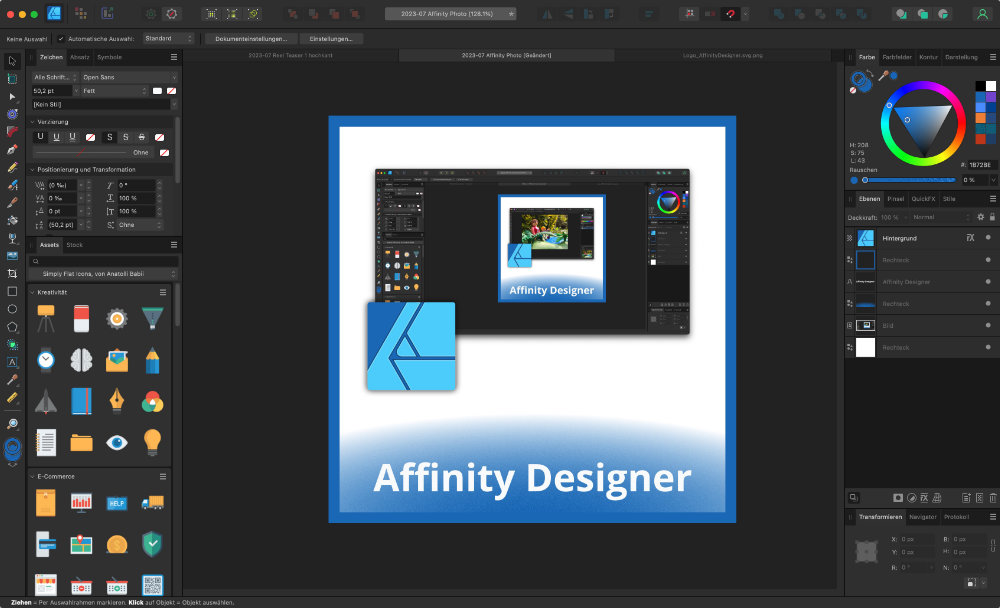This screenshot has width=1000, height=608.
Task: Select the Rectangle shape tool
Action: 12,292
